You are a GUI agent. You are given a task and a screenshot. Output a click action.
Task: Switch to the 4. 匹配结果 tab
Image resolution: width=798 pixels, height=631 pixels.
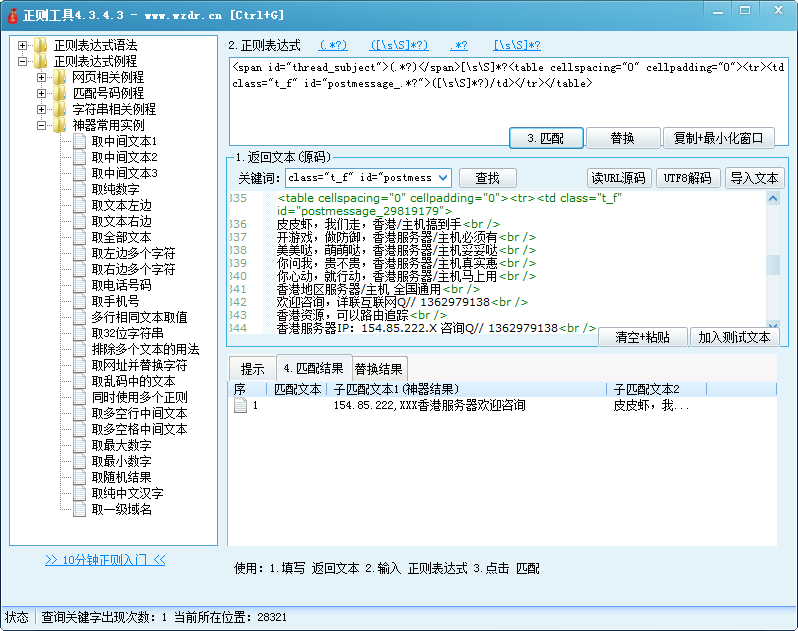click(314, 368)
